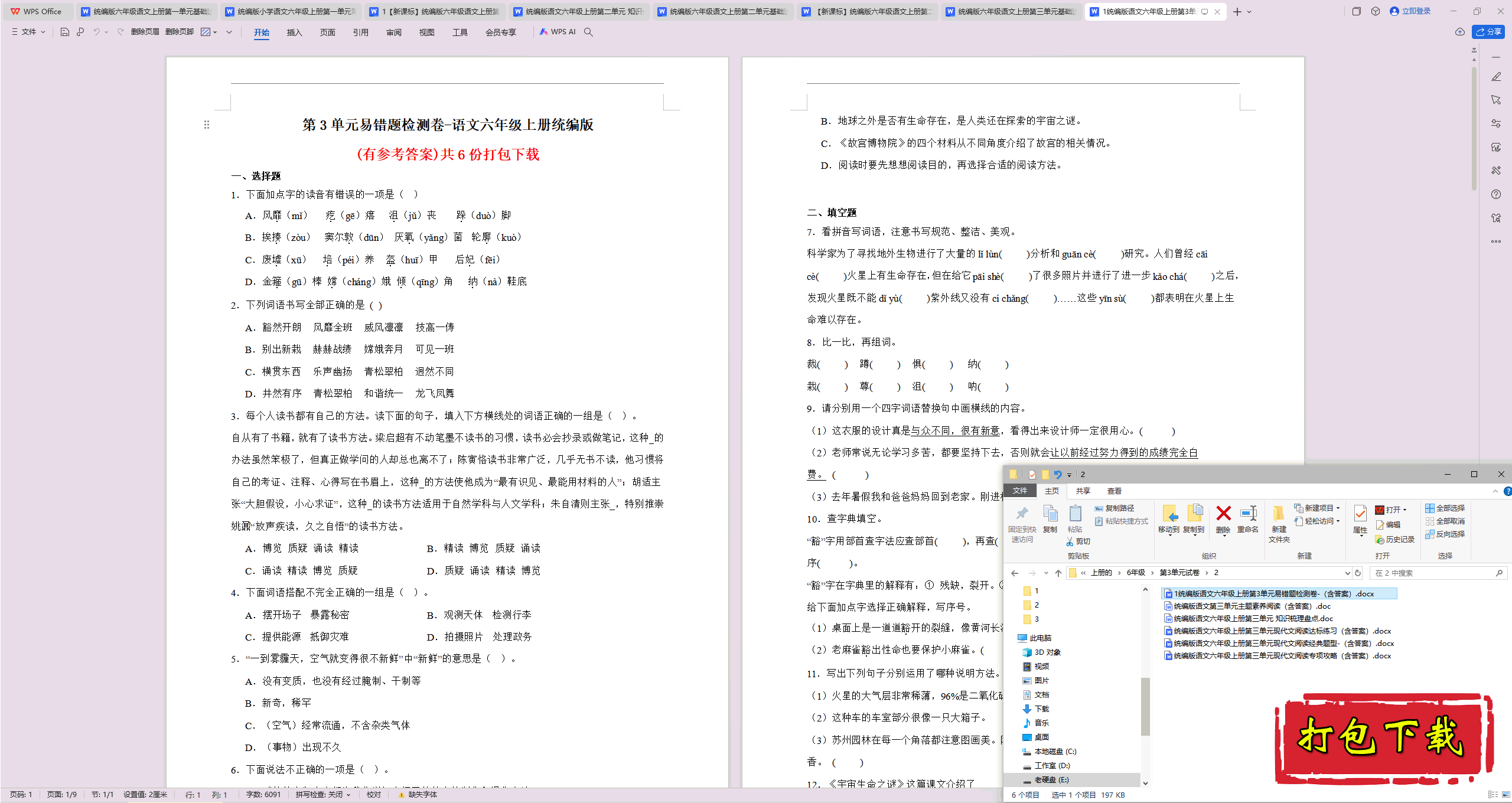Expand the Explorer address bar history dropdown

click(x=1347, y=573)
